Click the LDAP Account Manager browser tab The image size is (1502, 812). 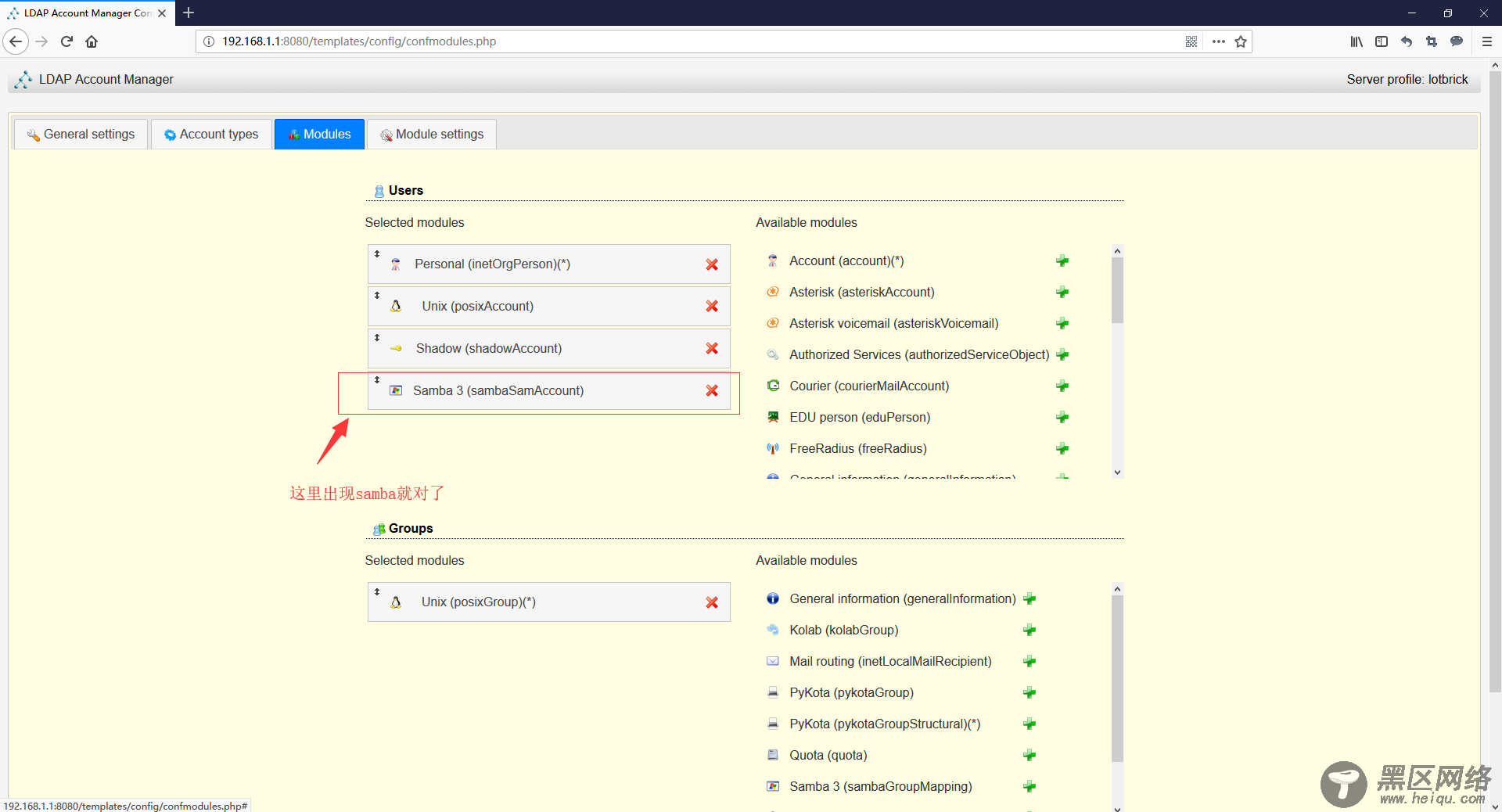(x=86, y=13)
